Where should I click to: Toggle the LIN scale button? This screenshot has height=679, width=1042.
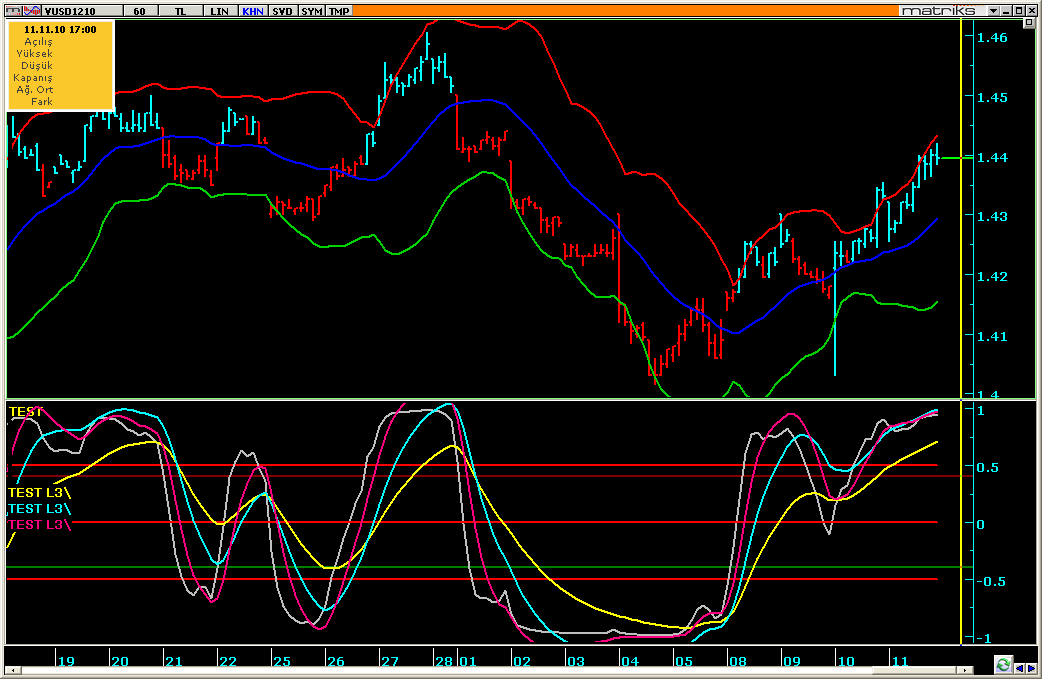click(x=218, y=10)
